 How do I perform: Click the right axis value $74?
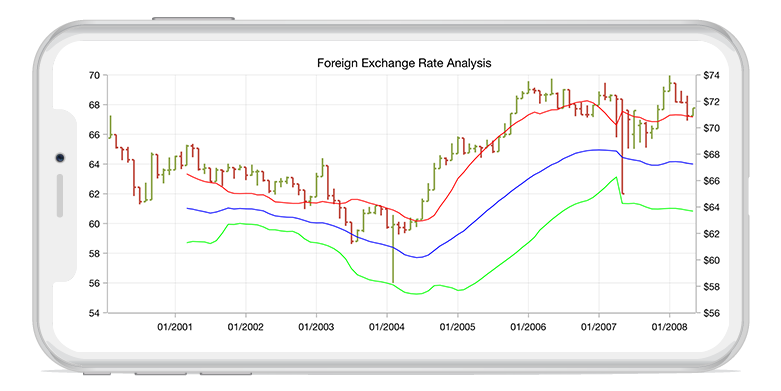pyautogui.click(x=711, y=76)
